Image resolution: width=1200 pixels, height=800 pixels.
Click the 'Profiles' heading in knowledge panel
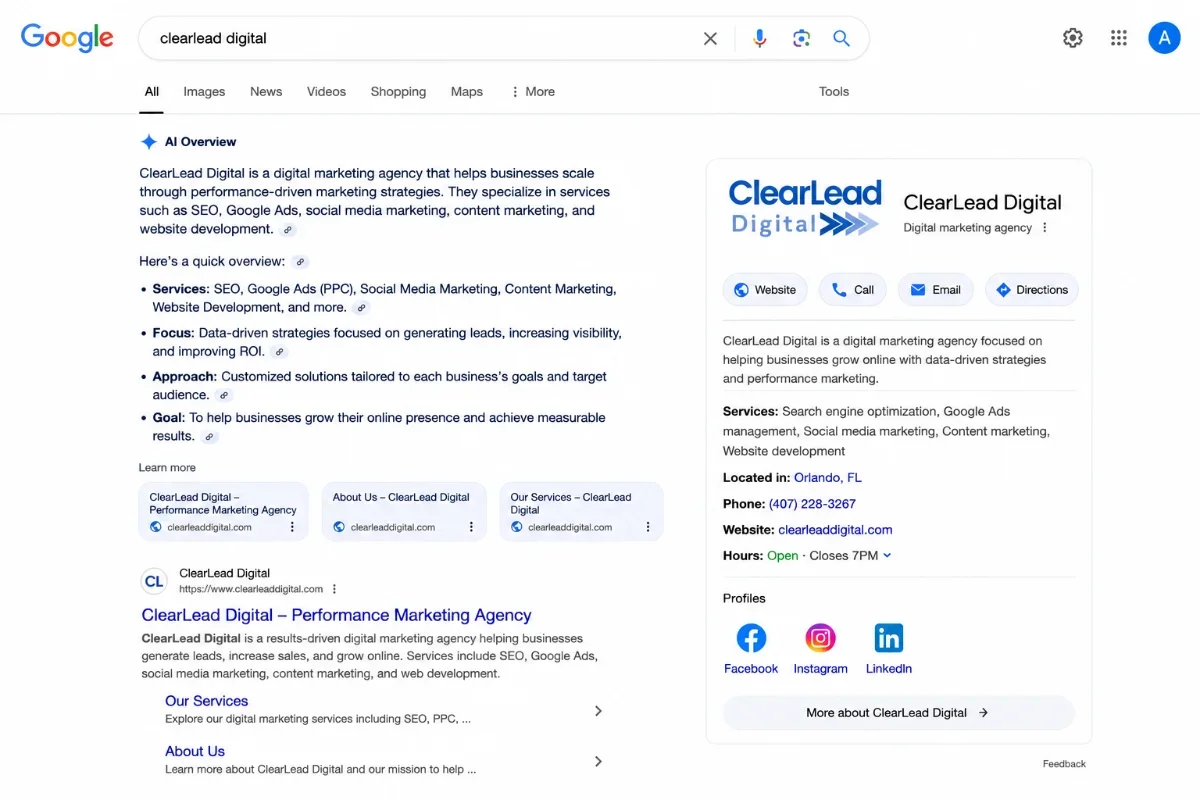(x=744, y=599)
